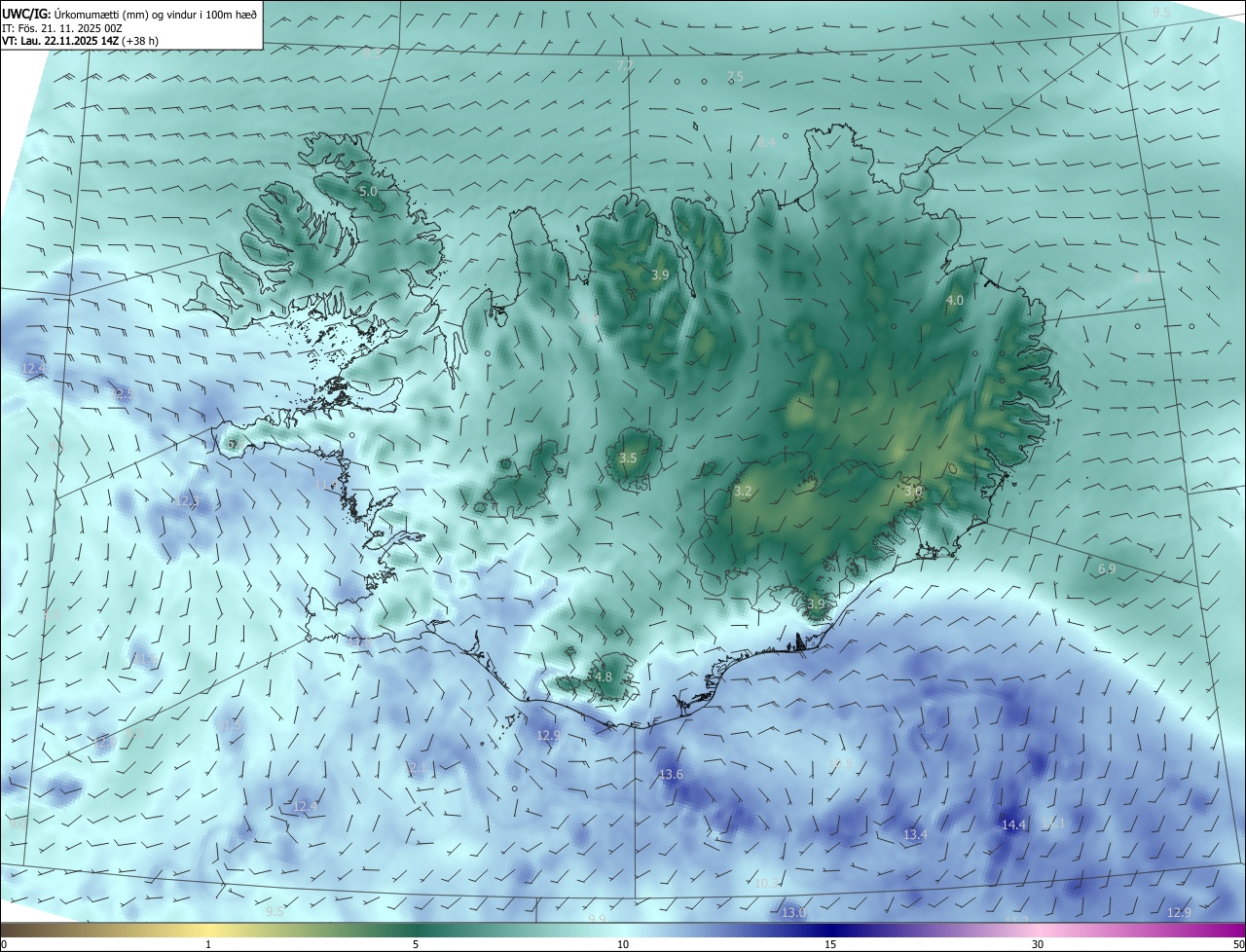Click the 7.7 value label north of Iceland
Screen dimensions: 1246x952
625,65
